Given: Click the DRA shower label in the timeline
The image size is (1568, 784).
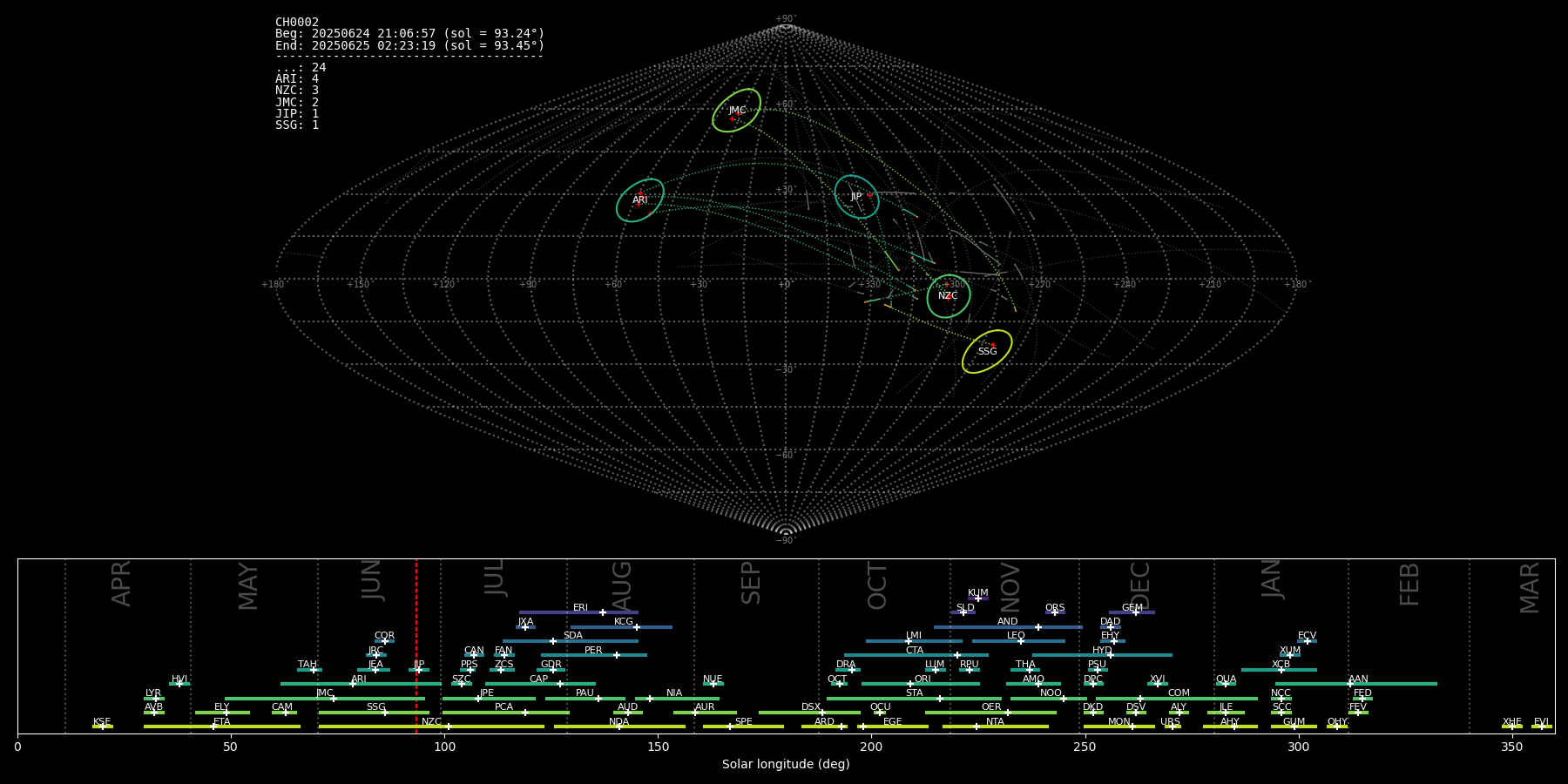Looking at the screenshot, I should pos(846,665).
